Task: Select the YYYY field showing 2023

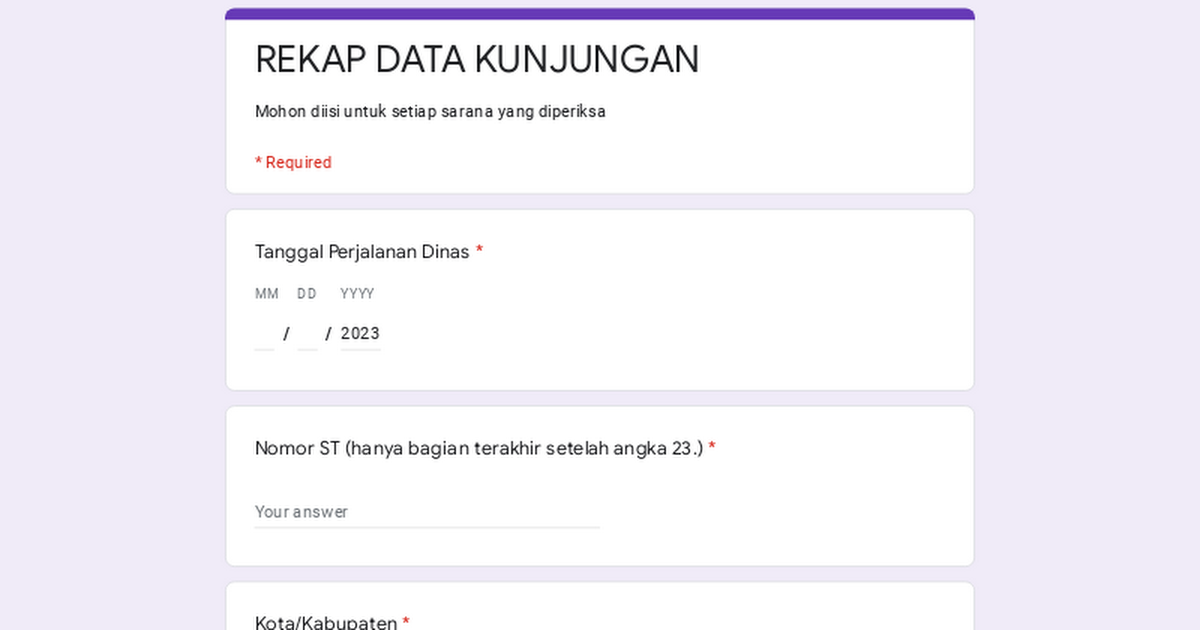Action: tap(360, 333)
